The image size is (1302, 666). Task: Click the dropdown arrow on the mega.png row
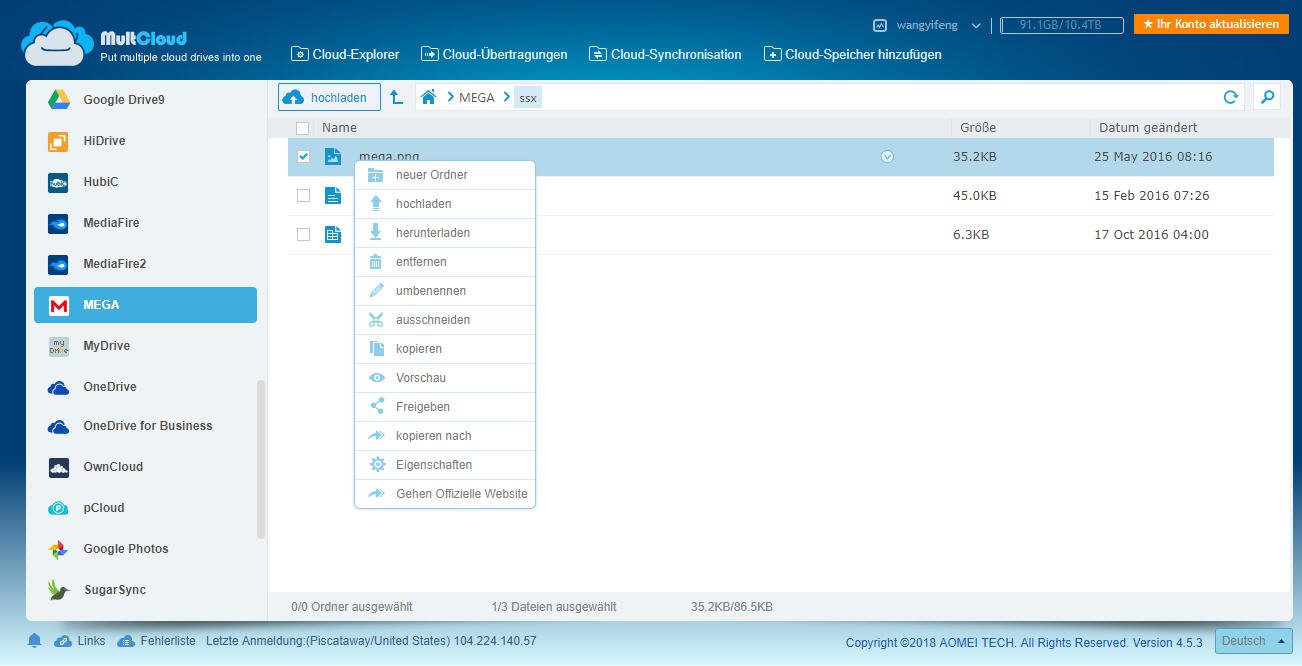coord(887,157)
